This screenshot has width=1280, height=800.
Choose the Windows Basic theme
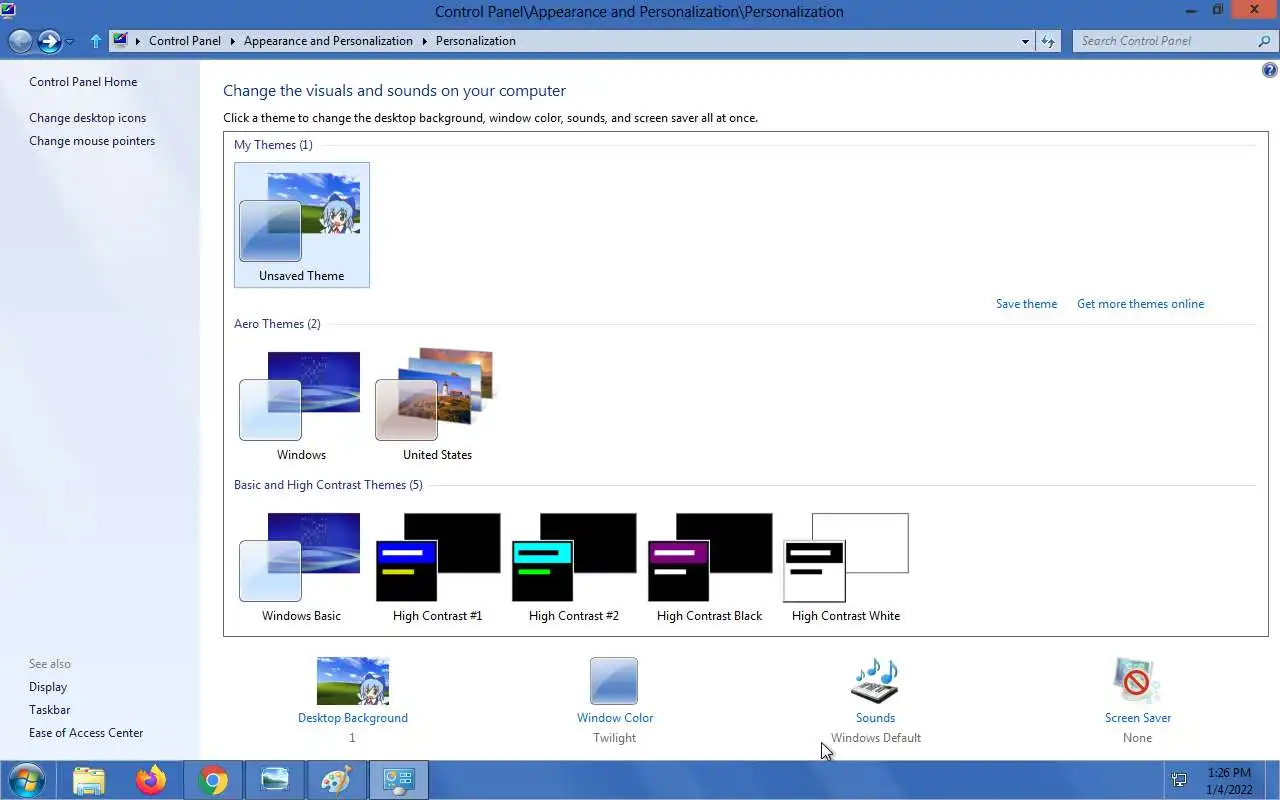tap(301, 566)
